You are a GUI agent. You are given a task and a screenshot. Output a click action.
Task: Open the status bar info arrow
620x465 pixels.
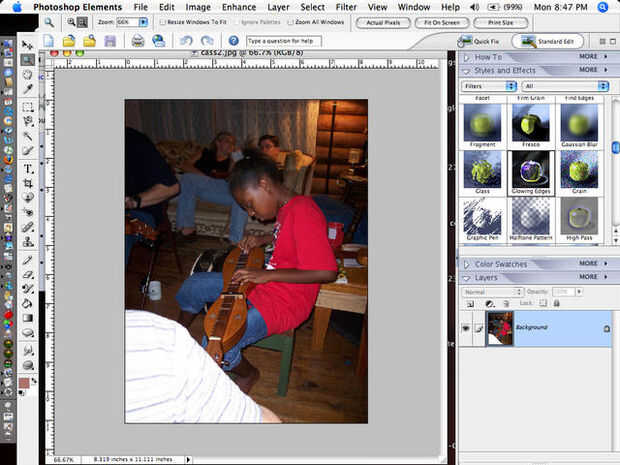pos(188,459)
